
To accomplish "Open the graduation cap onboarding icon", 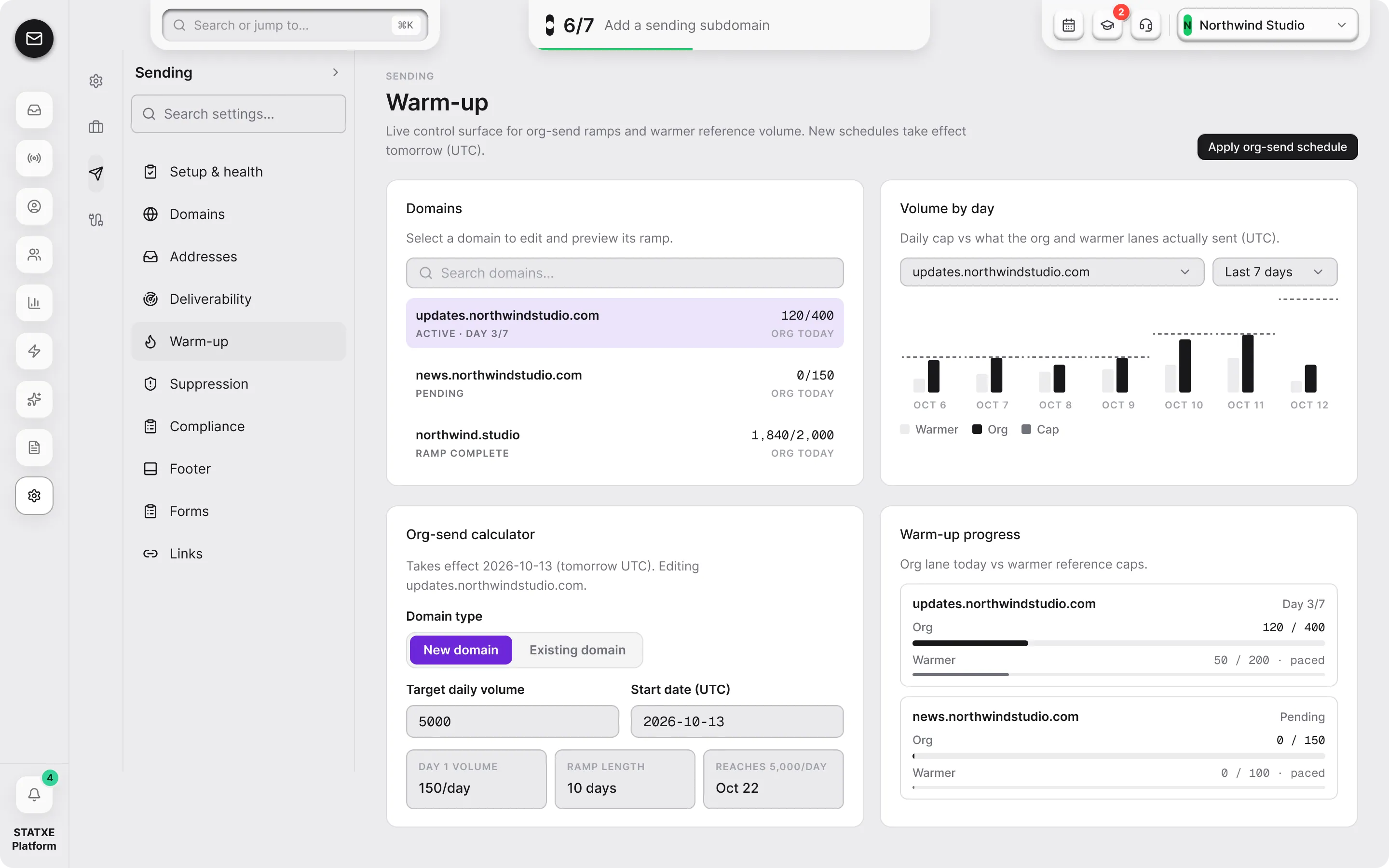I will [1106, 25].
